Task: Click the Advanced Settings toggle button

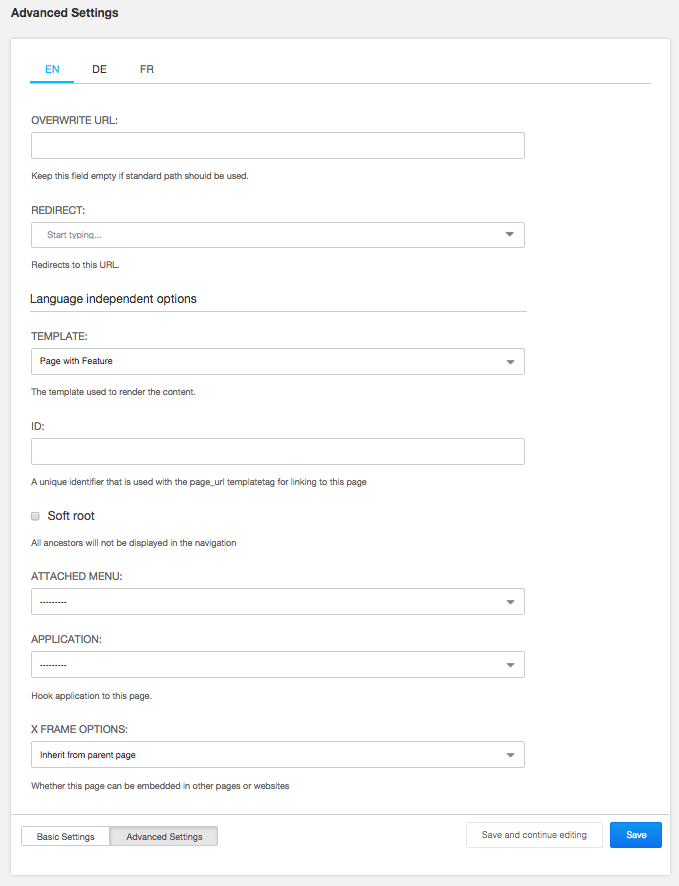Action: [164, 837]
